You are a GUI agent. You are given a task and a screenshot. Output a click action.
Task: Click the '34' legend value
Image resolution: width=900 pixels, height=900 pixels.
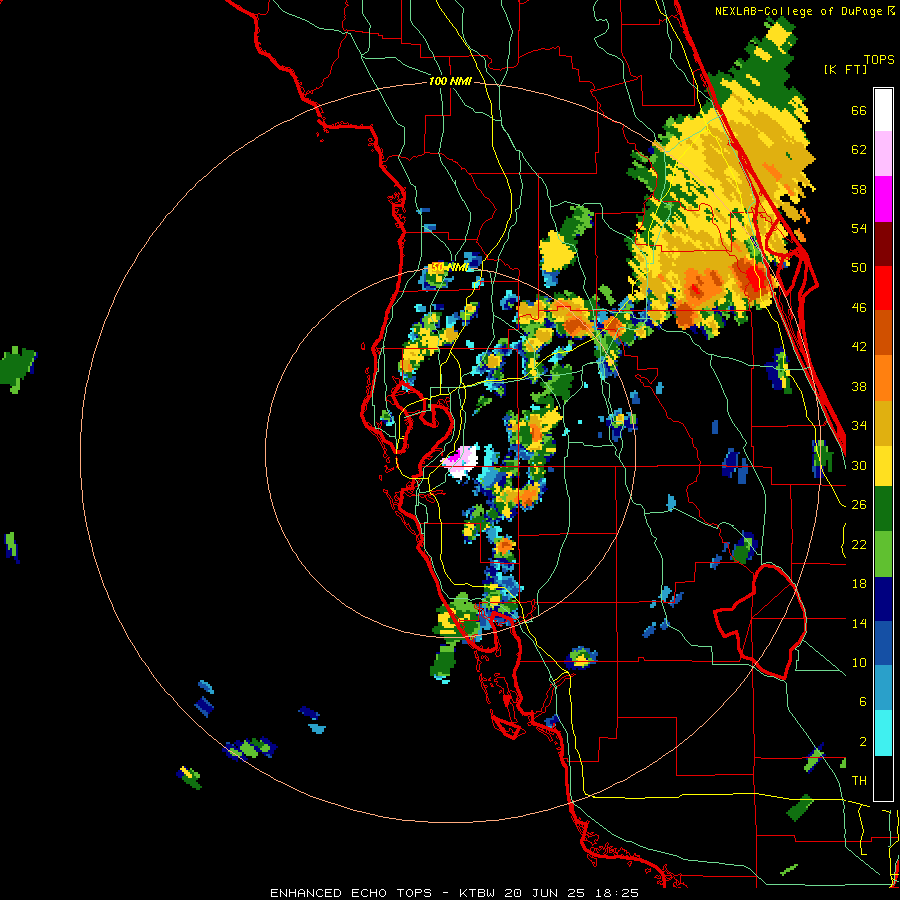pos(859,425)
